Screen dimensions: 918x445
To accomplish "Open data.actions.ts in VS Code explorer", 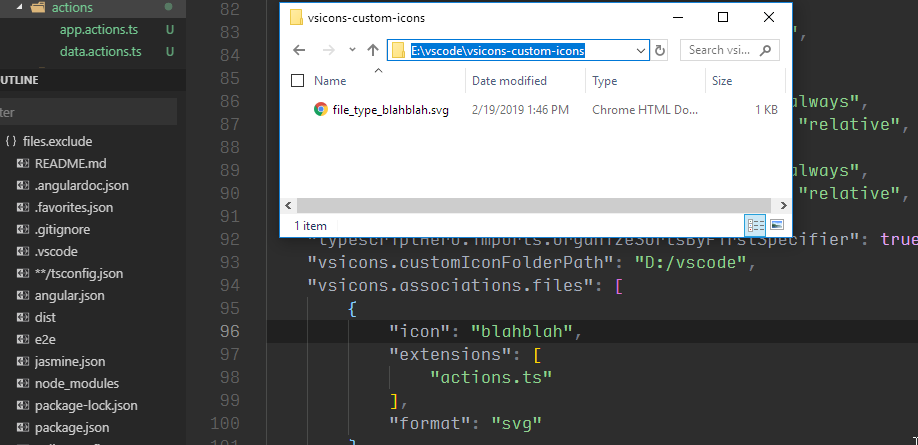I will tap(100, 52).
